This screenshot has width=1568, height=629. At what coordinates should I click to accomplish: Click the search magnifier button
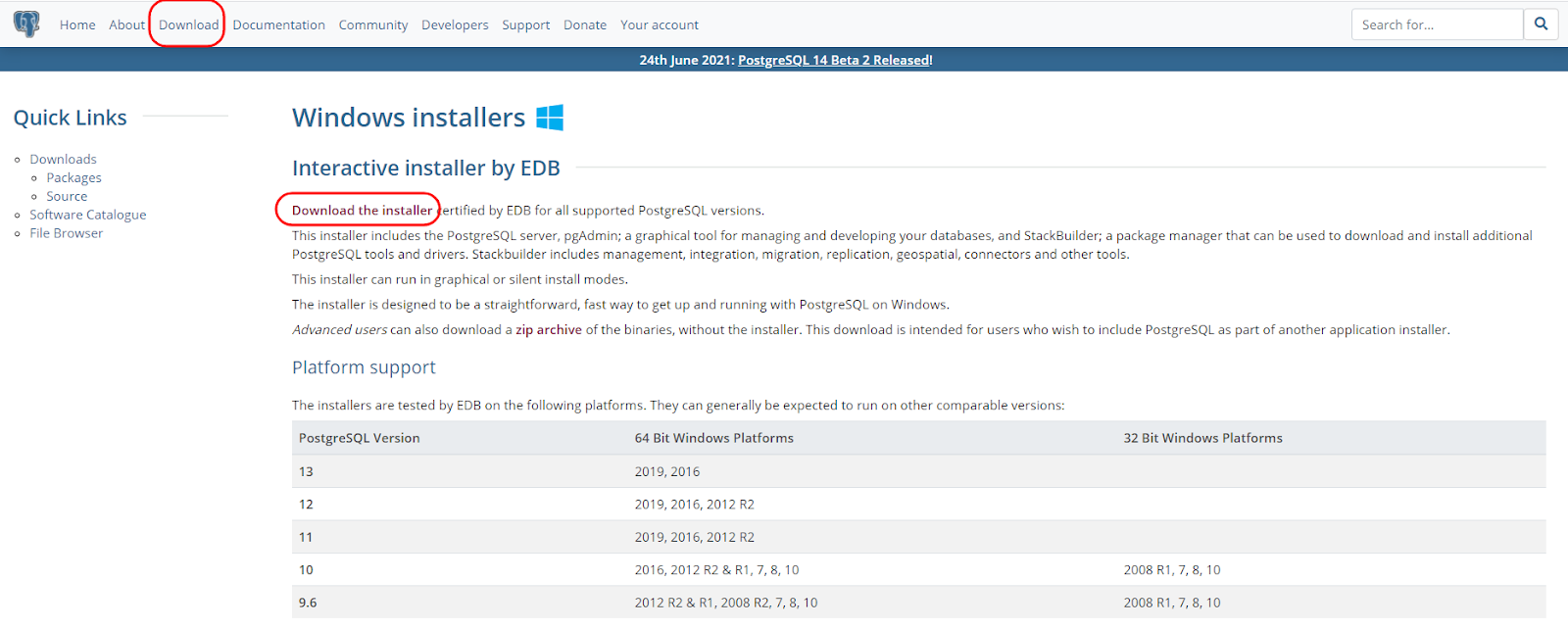click(1541, 24)
